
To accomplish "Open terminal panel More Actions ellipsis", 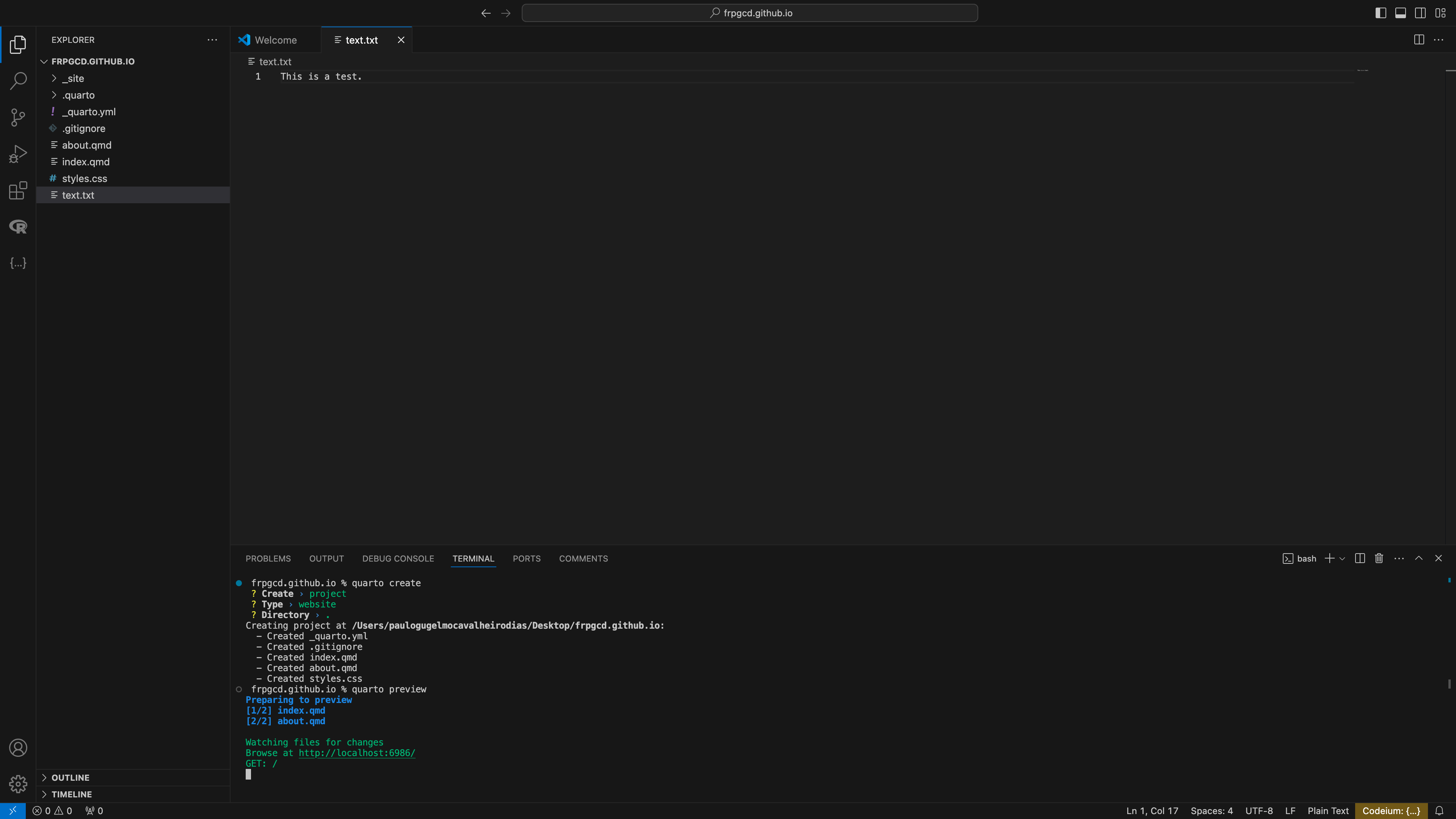I will click(1399, 559).
